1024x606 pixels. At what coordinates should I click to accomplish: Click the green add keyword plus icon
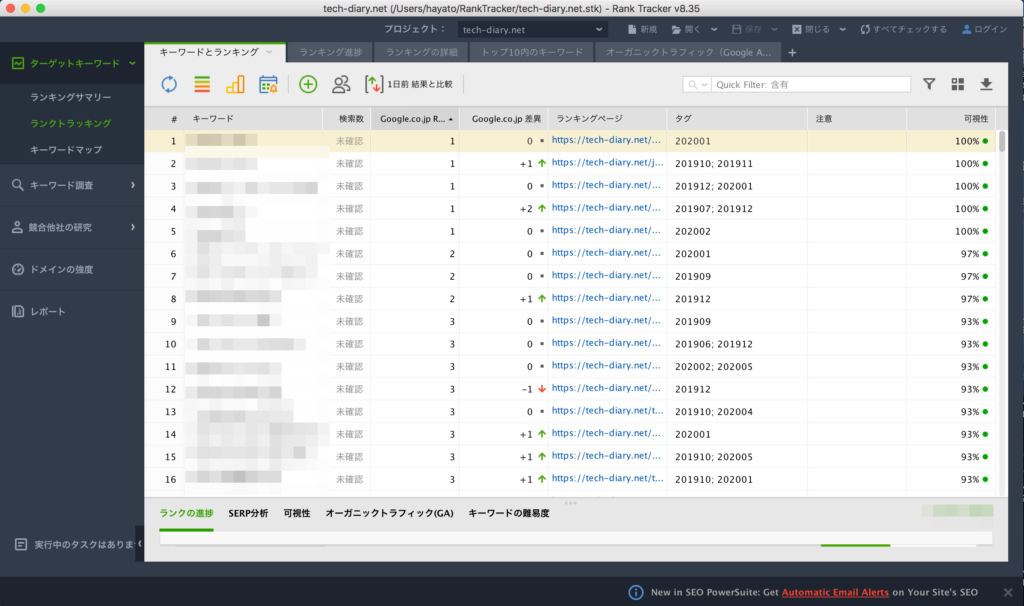pyautogui.click(x=308, y=84)
